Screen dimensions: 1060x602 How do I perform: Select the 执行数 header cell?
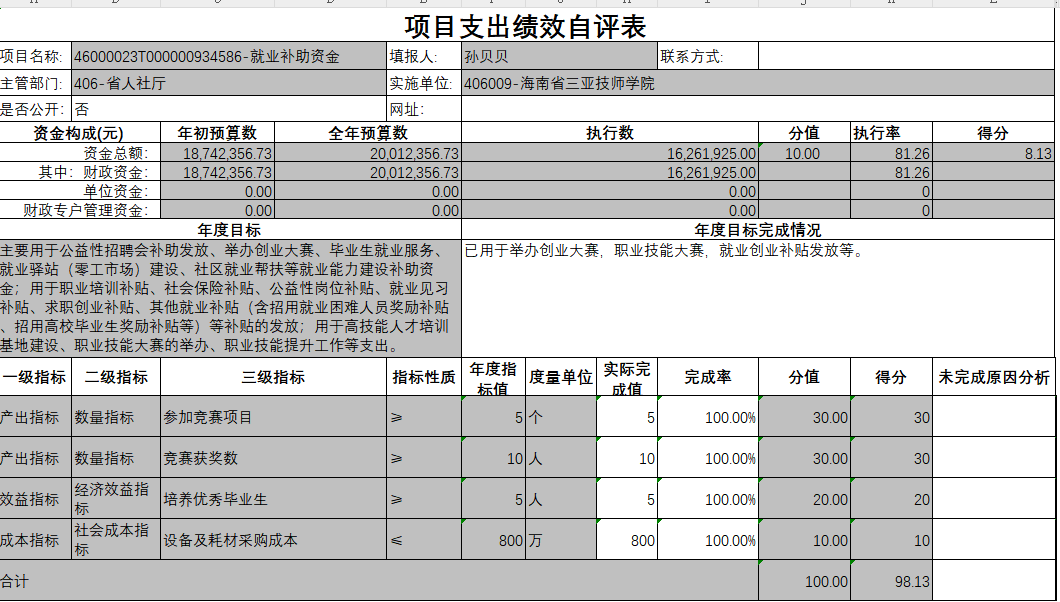click(x=610, y=132)
